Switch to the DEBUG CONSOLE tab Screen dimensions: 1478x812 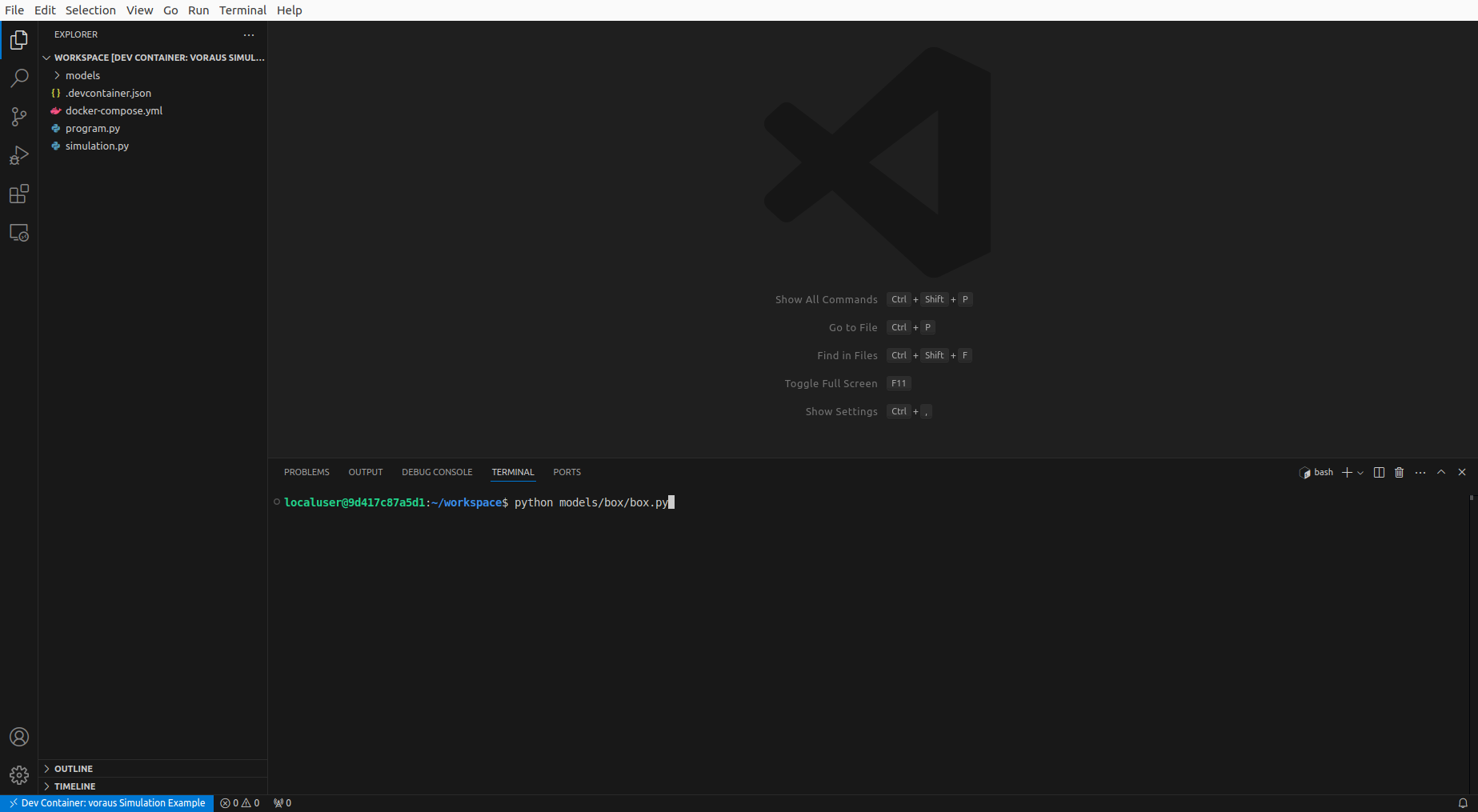coord(437,473)
